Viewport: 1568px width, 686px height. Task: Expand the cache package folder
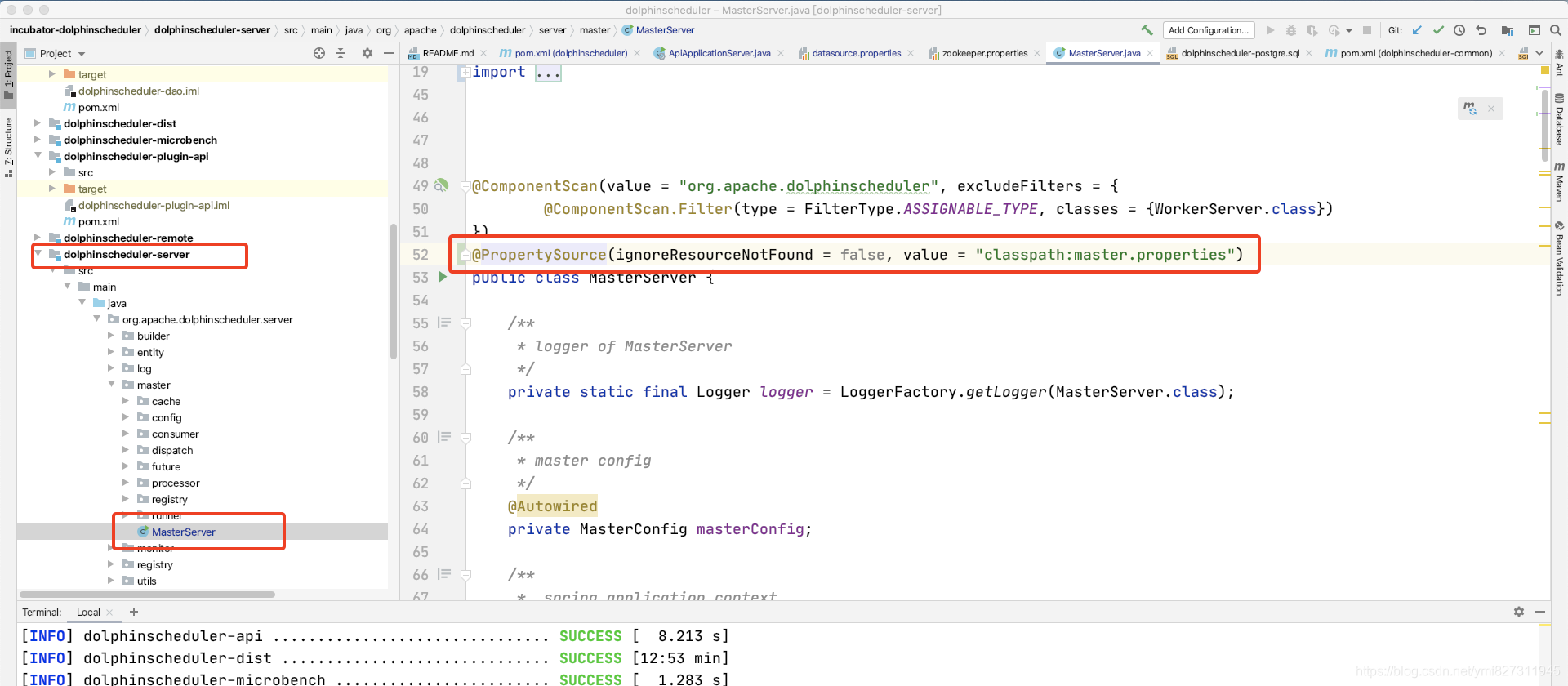click(x=126, y=401)
